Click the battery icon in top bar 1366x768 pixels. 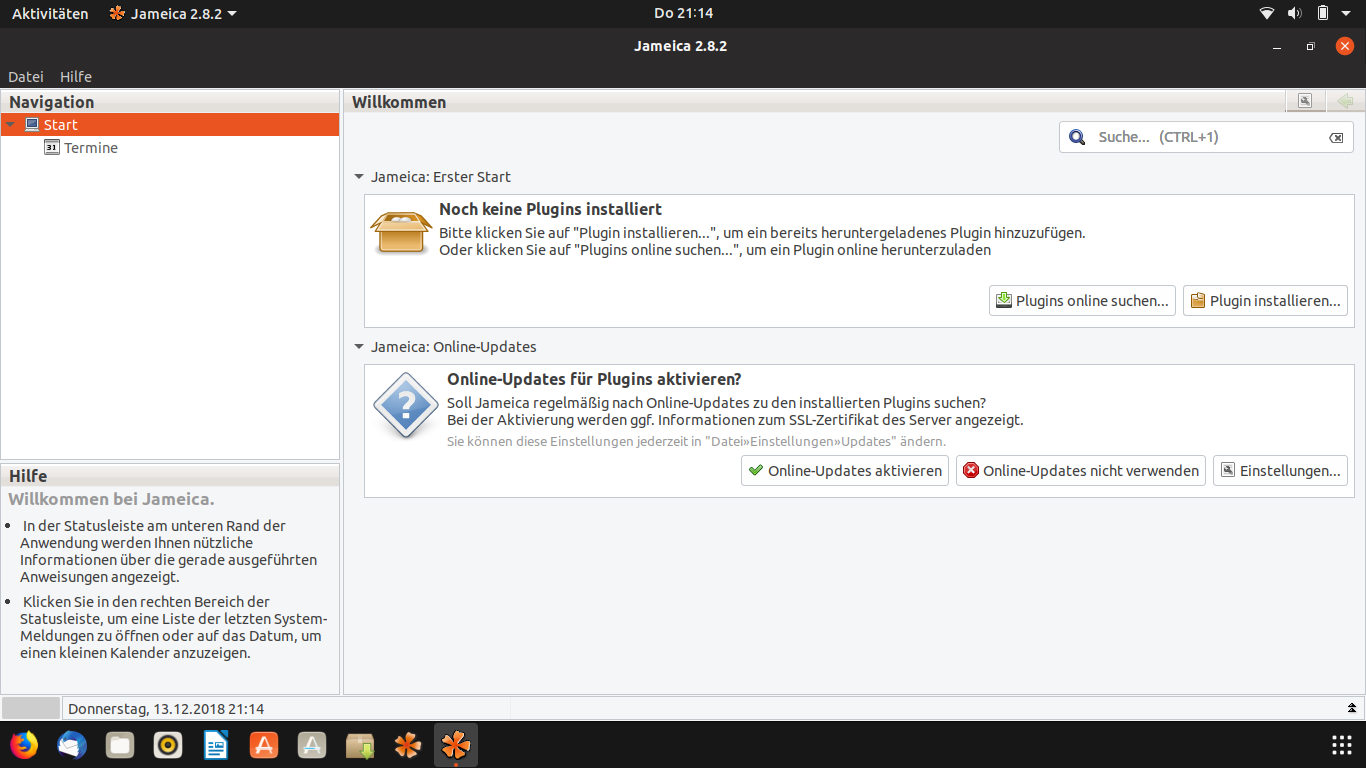[1323, 13]
